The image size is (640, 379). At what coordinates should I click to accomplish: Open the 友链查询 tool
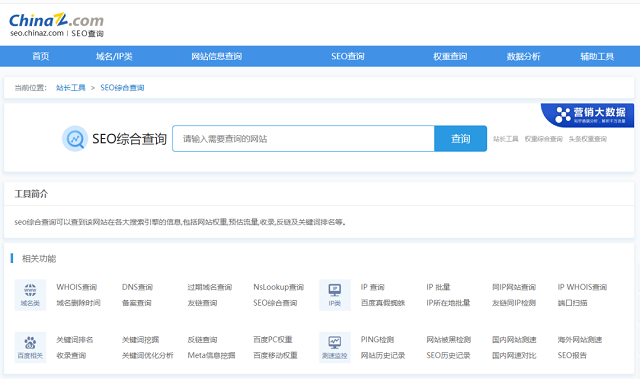[202, 303]
